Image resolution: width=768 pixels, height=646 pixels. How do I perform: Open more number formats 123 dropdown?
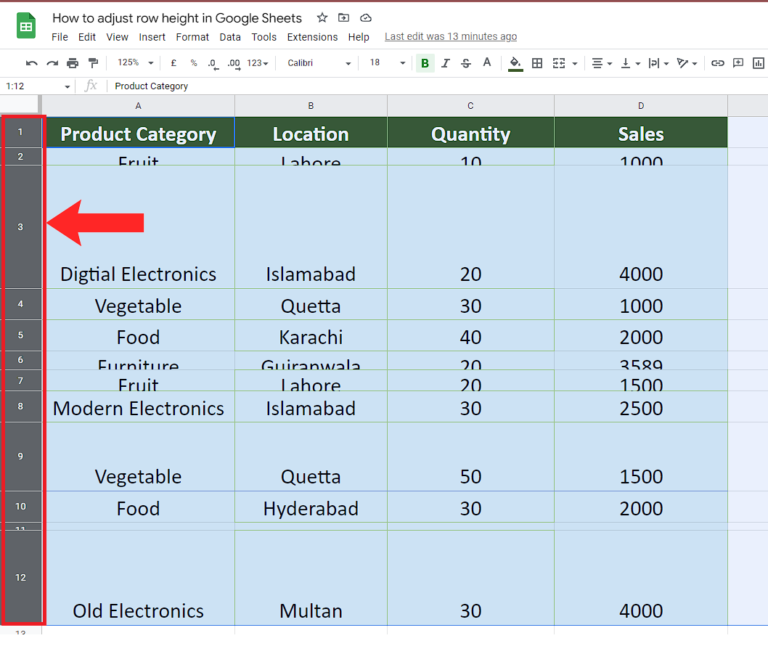tap(258, 63)
